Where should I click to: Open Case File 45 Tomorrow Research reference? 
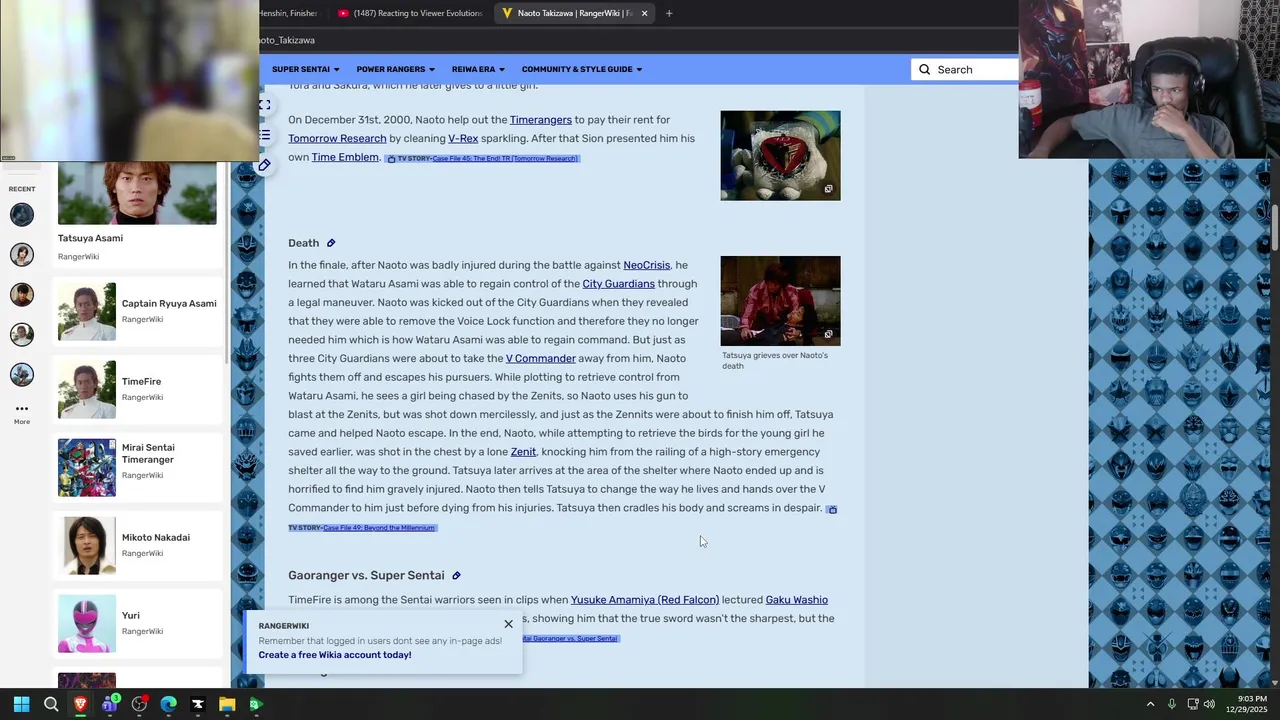pyautogui.click(x=505, y=159)
